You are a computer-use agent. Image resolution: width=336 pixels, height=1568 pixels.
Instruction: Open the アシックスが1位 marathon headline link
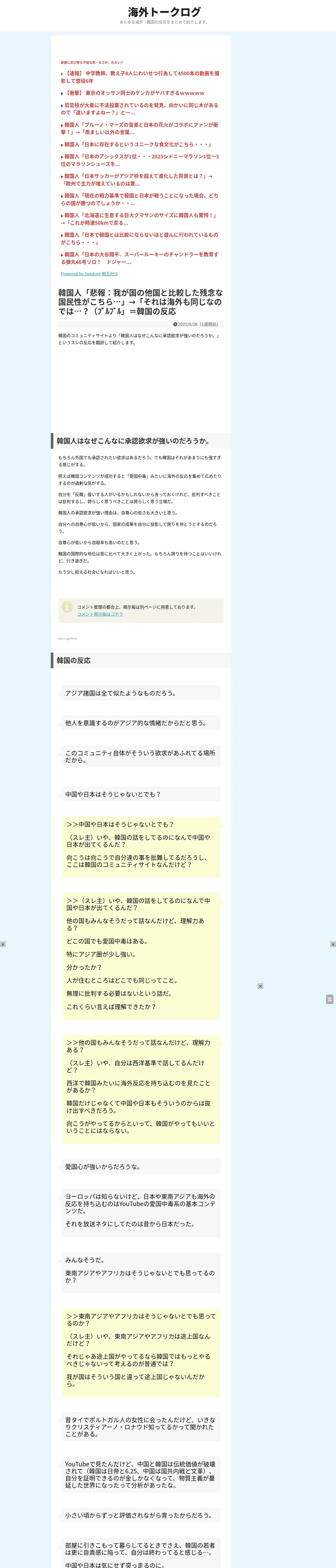tap(140, 160)
